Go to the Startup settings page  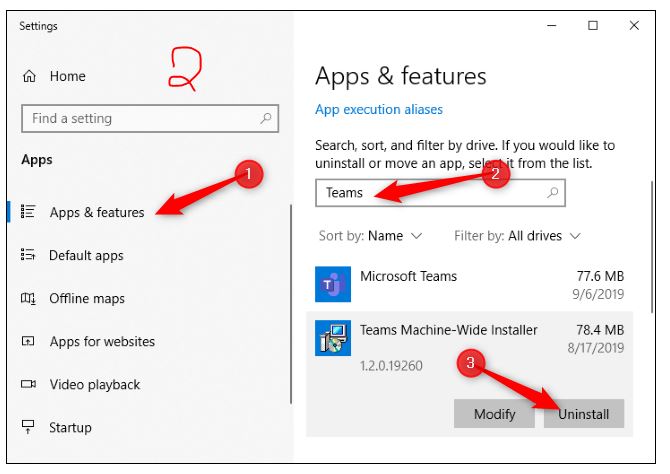(x=70, y=427)
